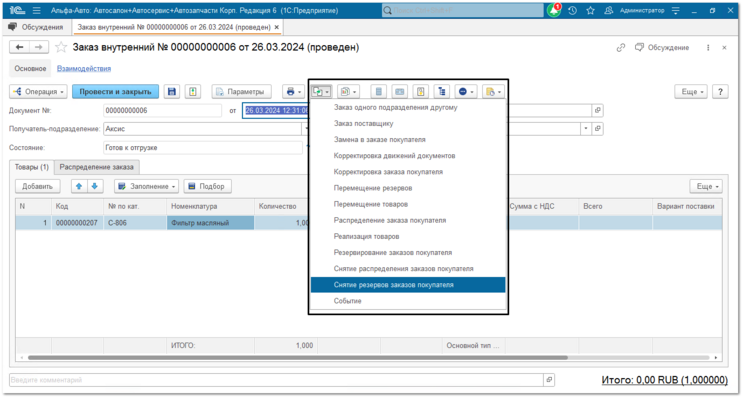The image size is (743, 398).
Task: Open the reports dropdown icon in toolbar
Action: pos(349,91)
